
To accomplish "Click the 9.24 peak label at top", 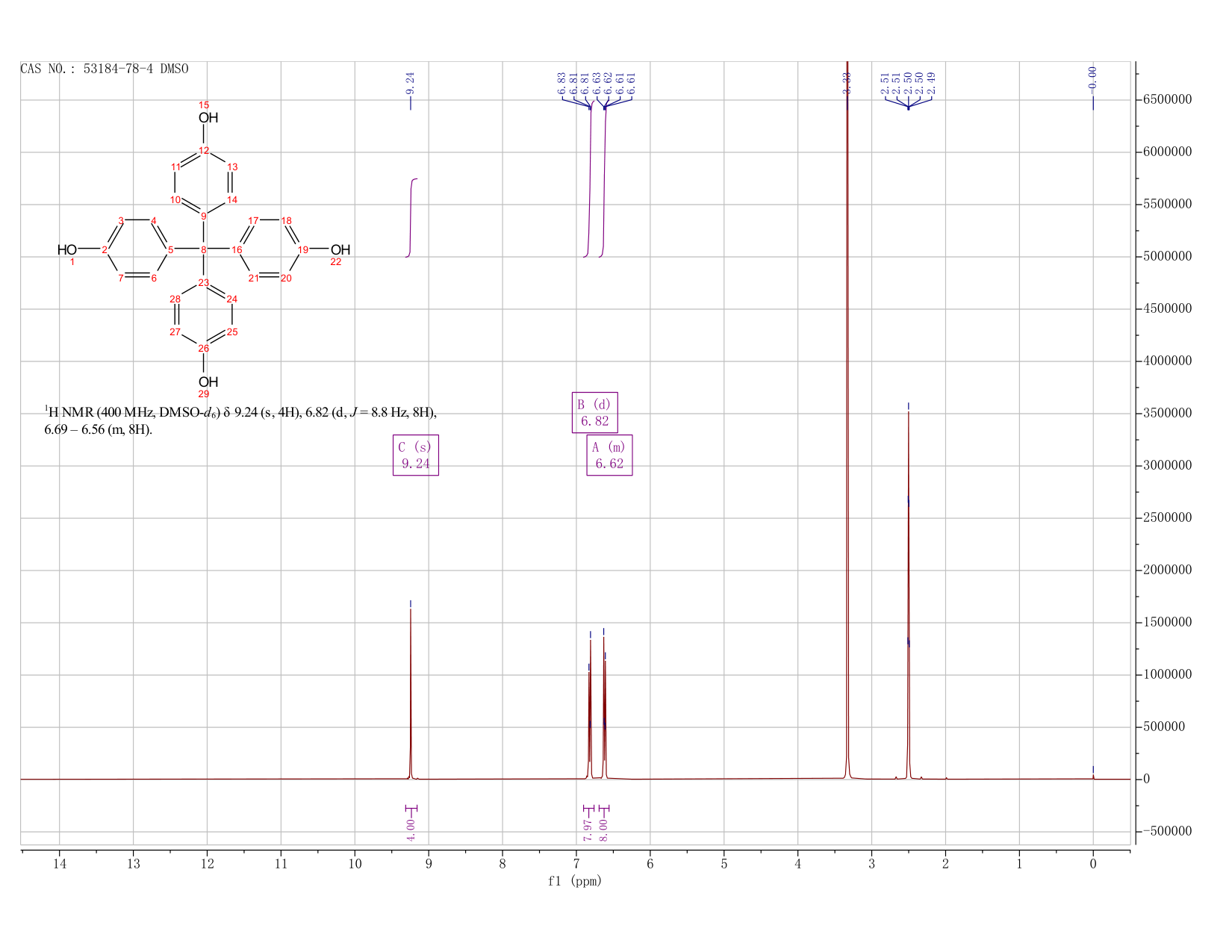I will coord(410,84).
